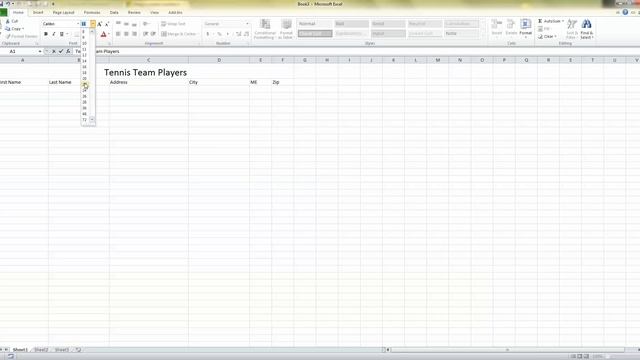Switch to the Review ribbon tab

[x=134, y=13]
